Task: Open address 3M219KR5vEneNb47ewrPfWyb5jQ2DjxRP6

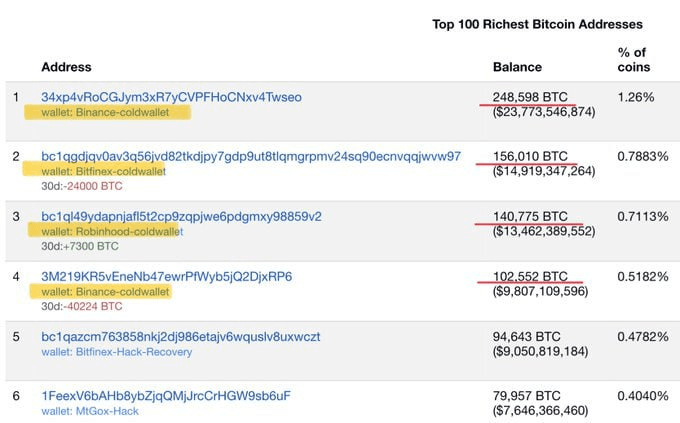Action: click(167, 276)
